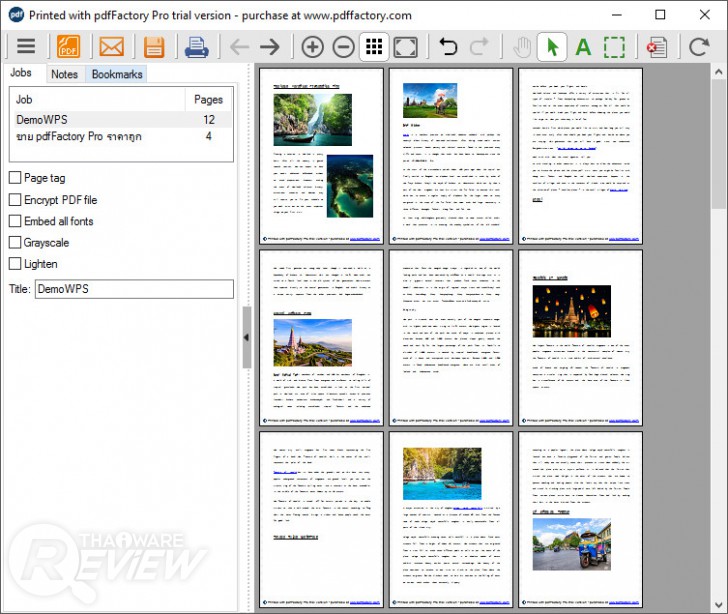Switch to the Notes tab
Image resolution: width=728 pixels, height=614 pixels.
coord(65,74)
